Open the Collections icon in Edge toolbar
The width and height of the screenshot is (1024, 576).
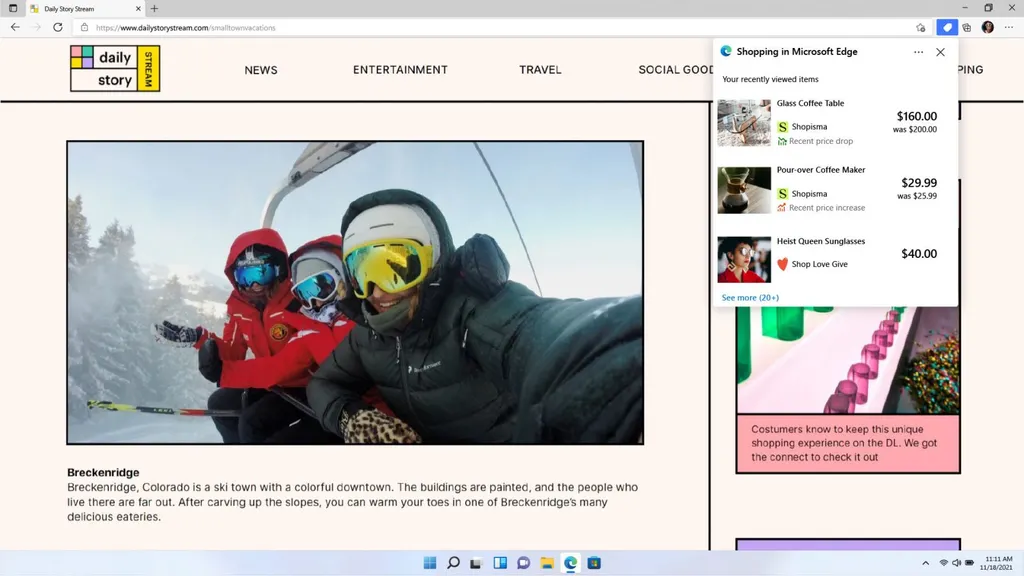click(966, 28)
